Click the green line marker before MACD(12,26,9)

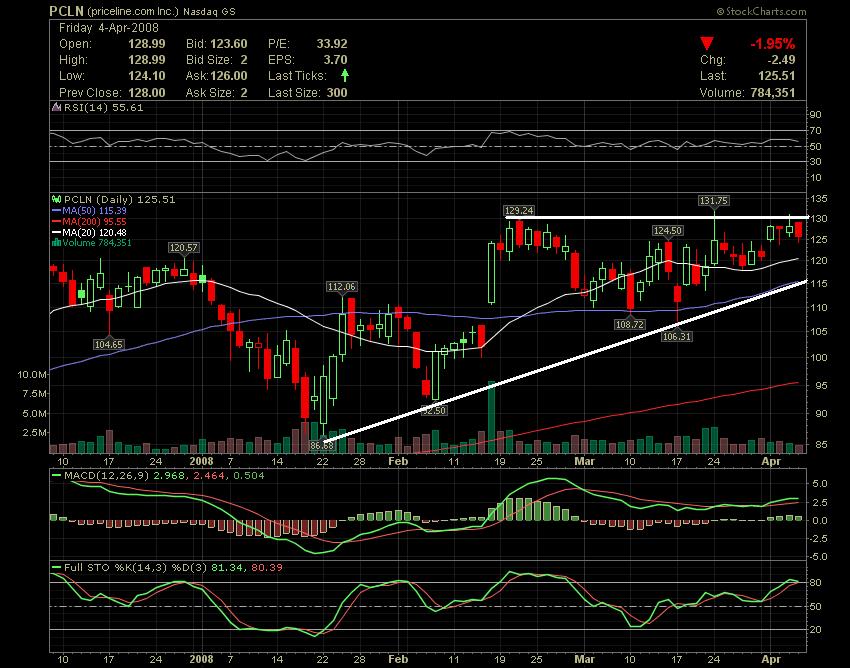click(56, 476)
